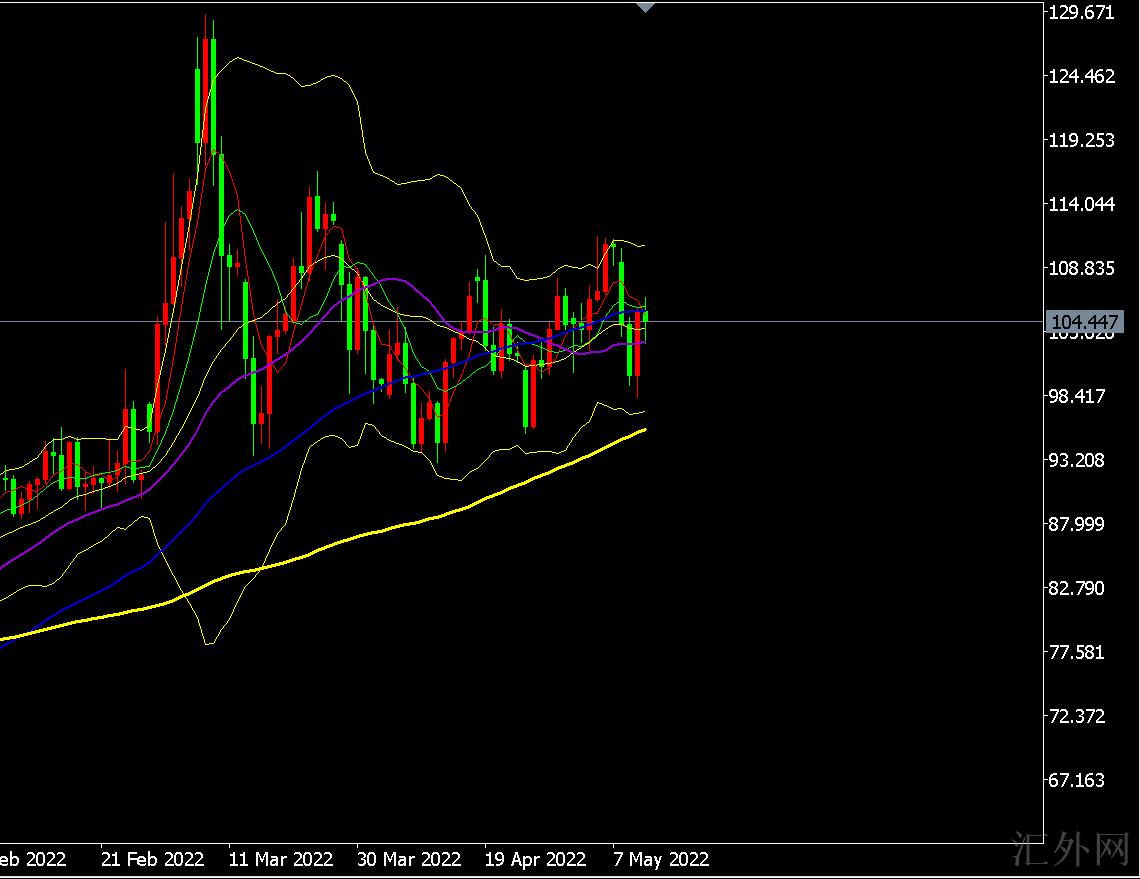1140x879 pixels.
Task: Select the 19 Apr 2022 date label
Action: 535,859
